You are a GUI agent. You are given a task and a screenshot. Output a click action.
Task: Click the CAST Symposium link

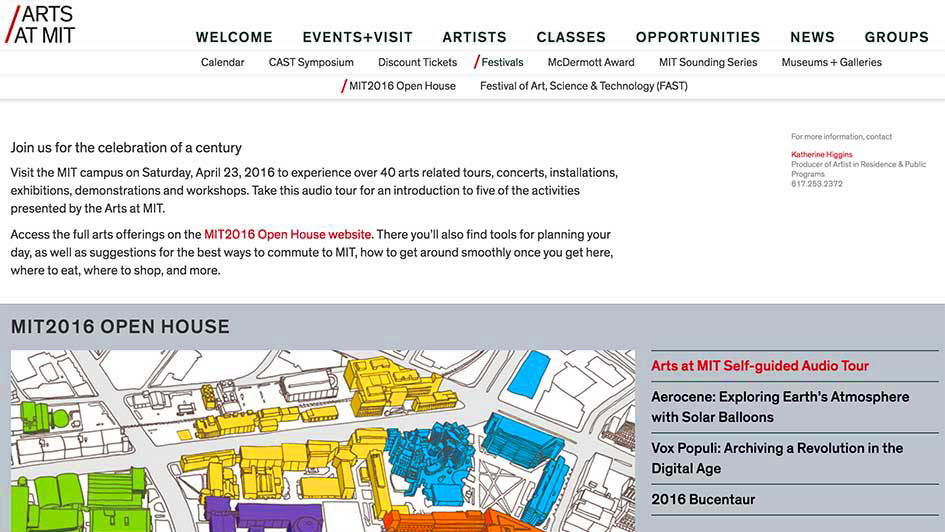point(311,62)
